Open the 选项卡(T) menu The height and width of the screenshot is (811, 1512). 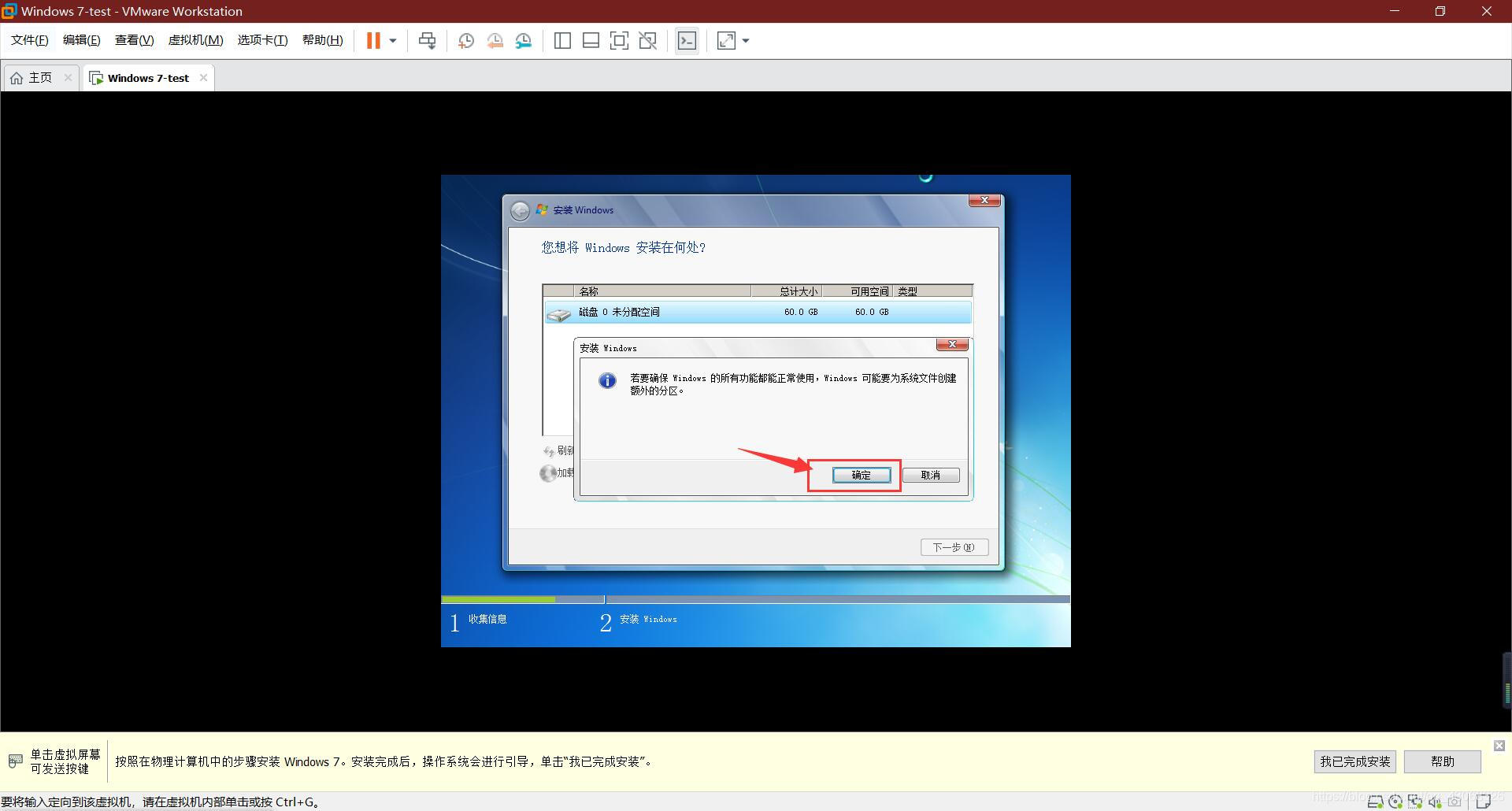click(x=263, y=40)
